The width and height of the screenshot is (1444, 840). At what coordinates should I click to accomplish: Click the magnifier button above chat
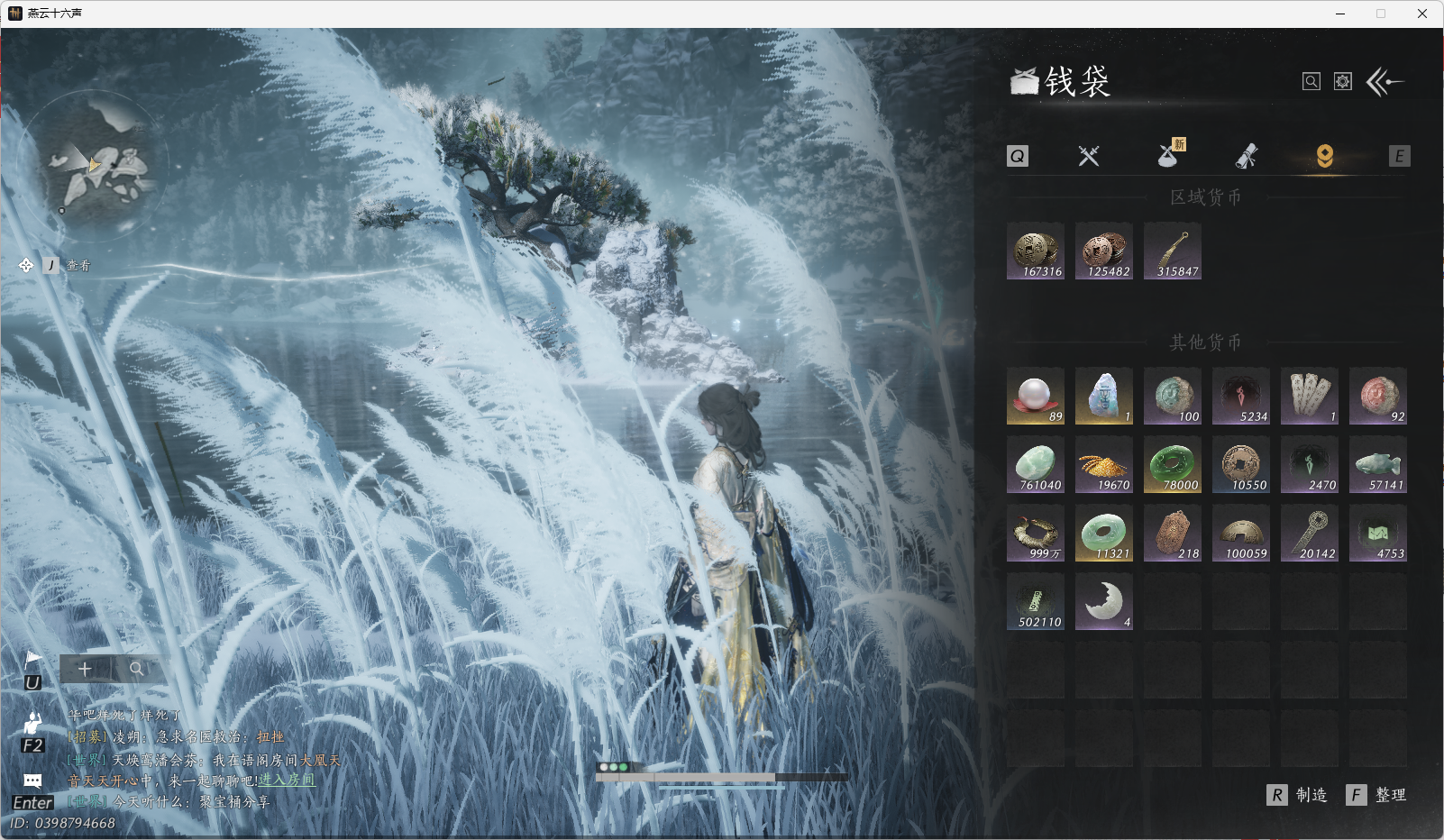tap(136, 669)
